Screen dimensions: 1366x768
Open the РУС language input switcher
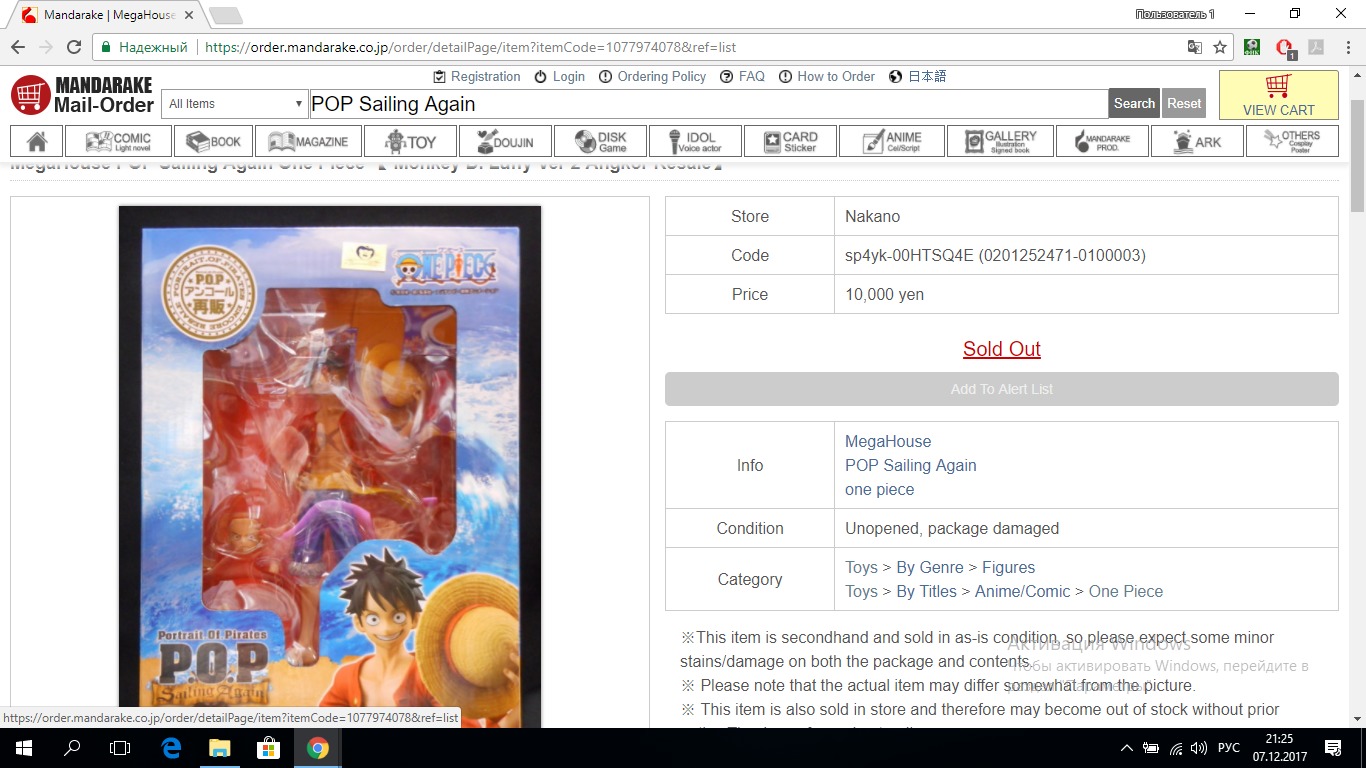pos(1227,748)
